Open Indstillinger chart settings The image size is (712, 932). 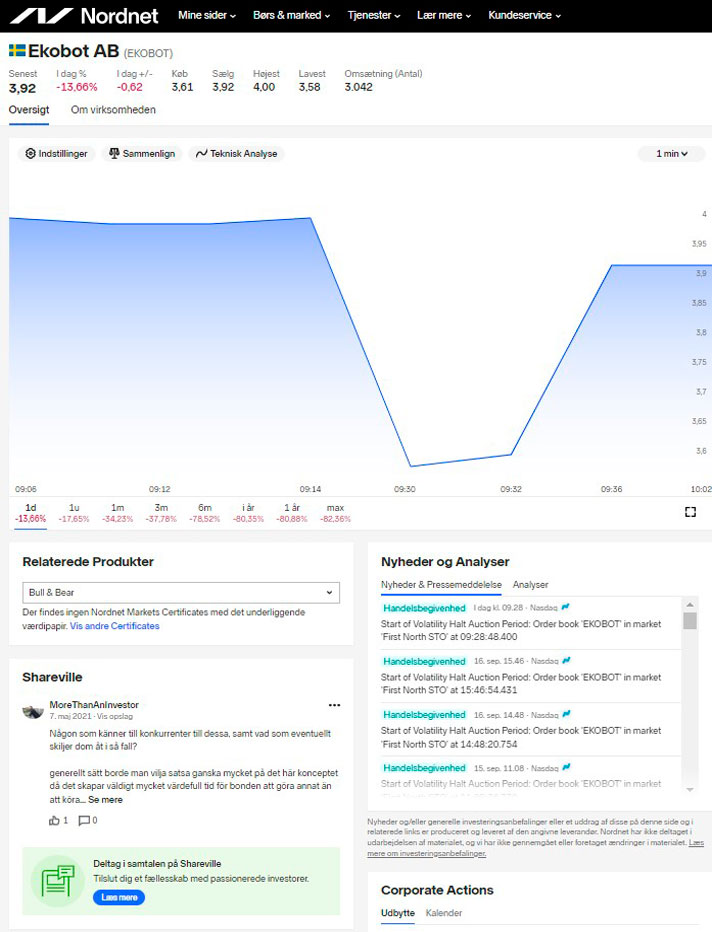coord(56,153)
